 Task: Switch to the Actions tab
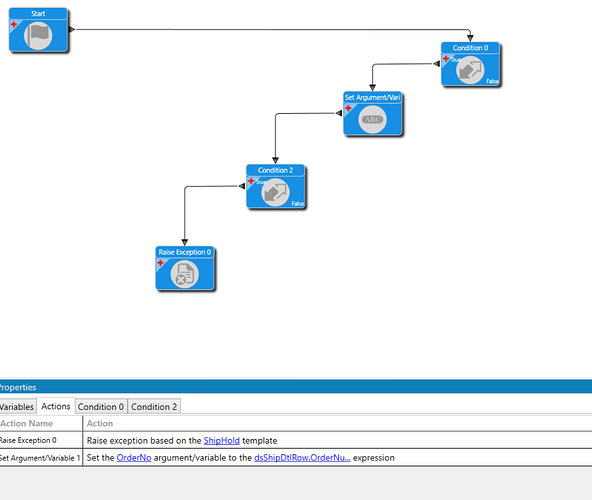coord(56,406)
